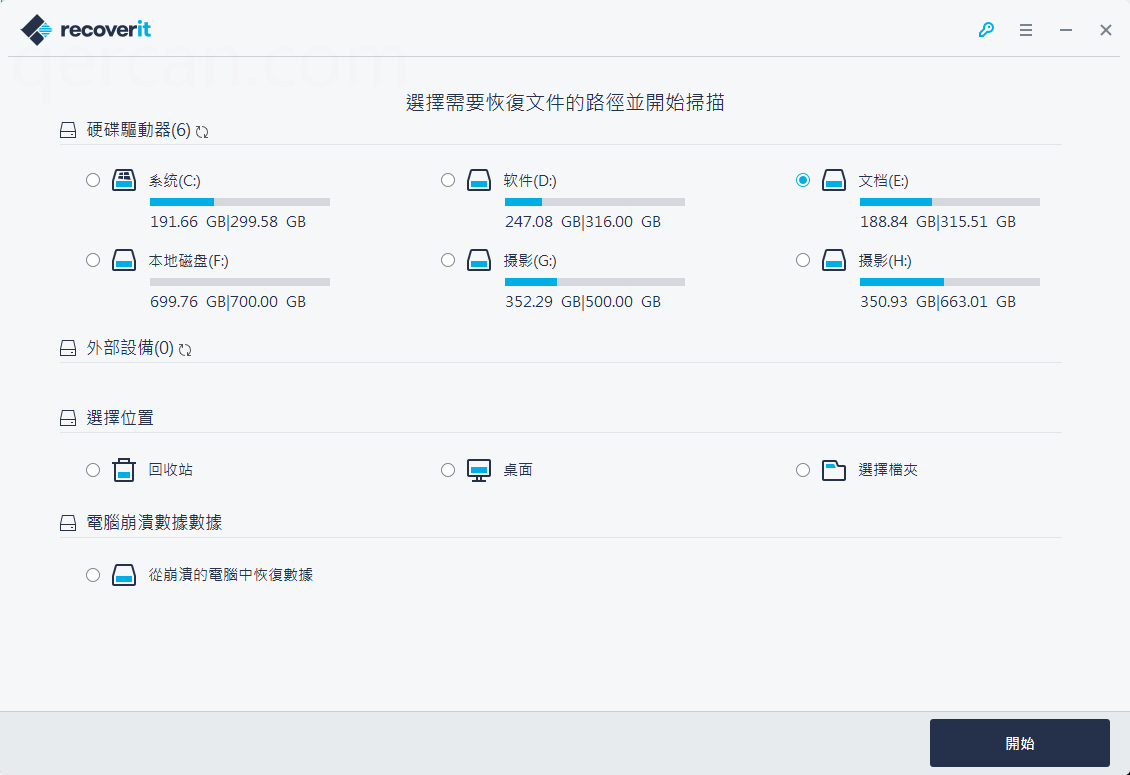Select the 文档(E:) radio button

pyautogui.click(x=803, y=180)
